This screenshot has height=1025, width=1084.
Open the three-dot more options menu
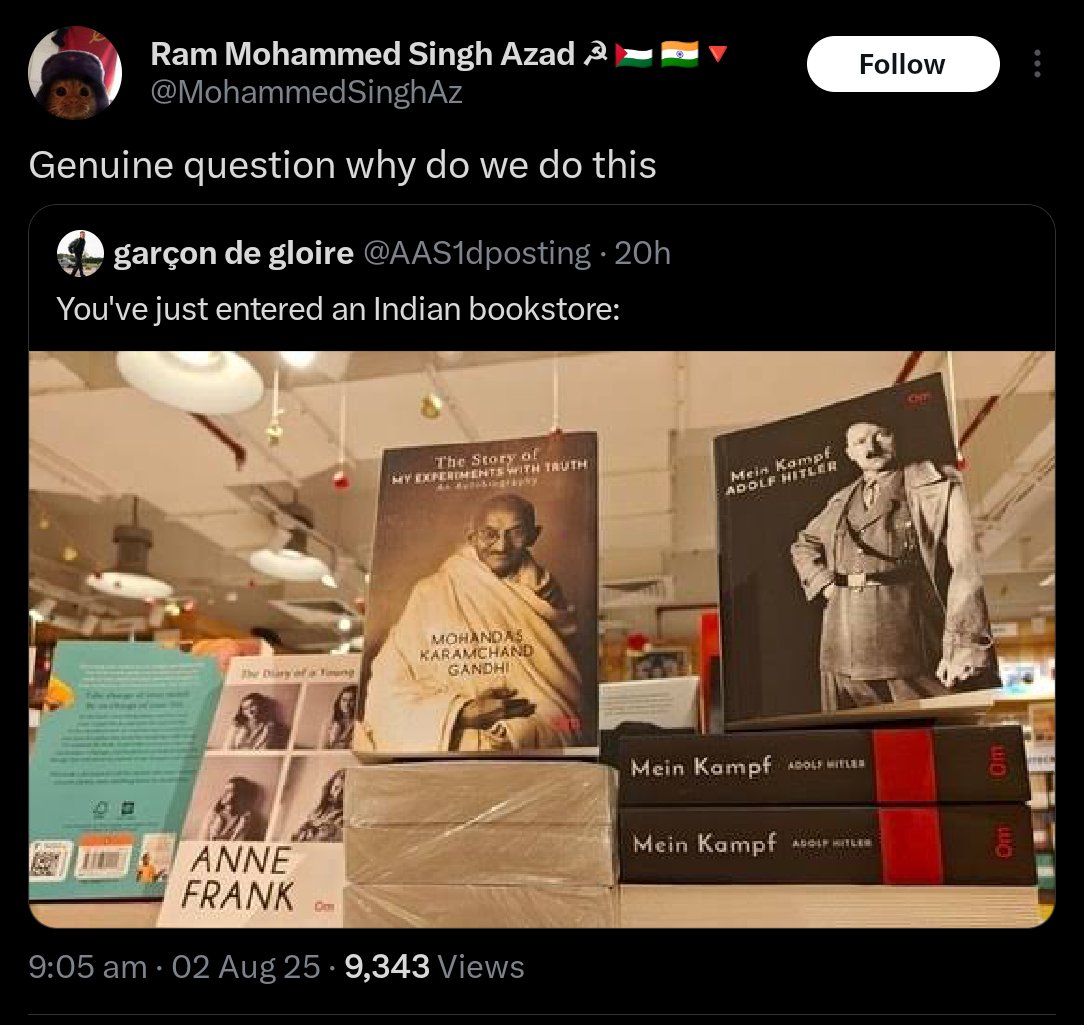[x=1036, y=64]
